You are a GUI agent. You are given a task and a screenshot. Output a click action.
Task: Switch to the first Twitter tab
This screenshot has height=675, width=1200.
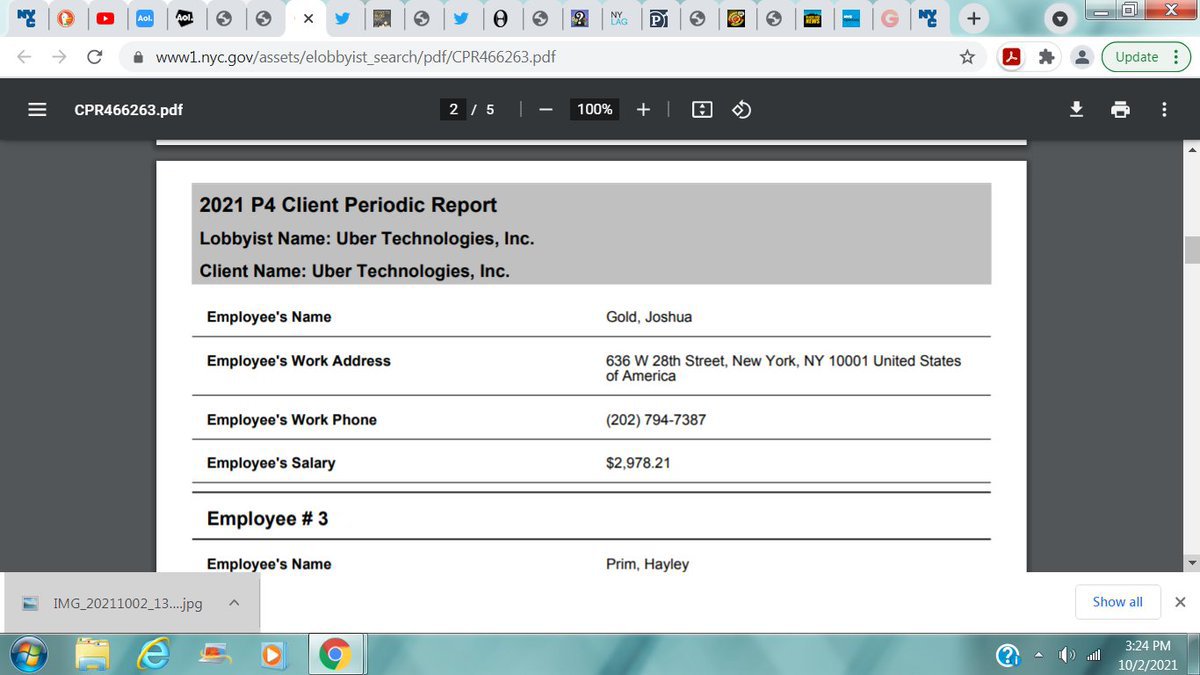pos(341,18)
